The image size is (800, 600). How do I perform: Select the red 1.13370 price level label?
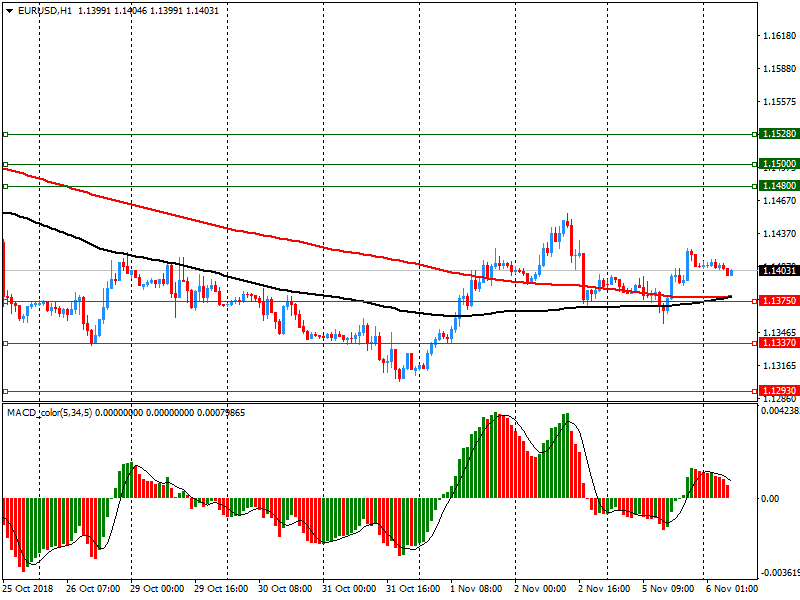(x=779, y=343)
